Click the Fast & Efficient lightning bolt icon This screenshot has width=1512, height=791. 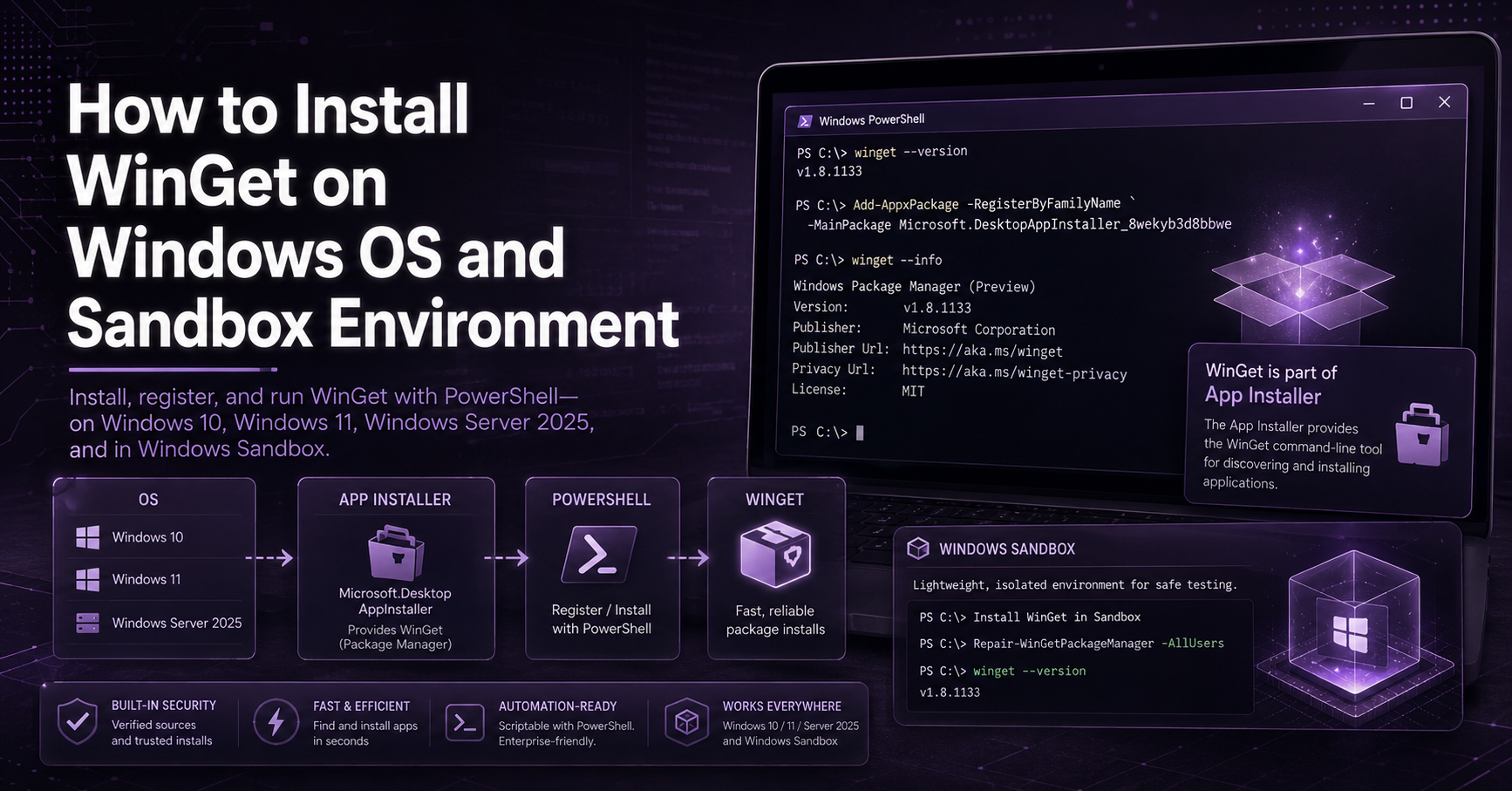pos(276,722)
